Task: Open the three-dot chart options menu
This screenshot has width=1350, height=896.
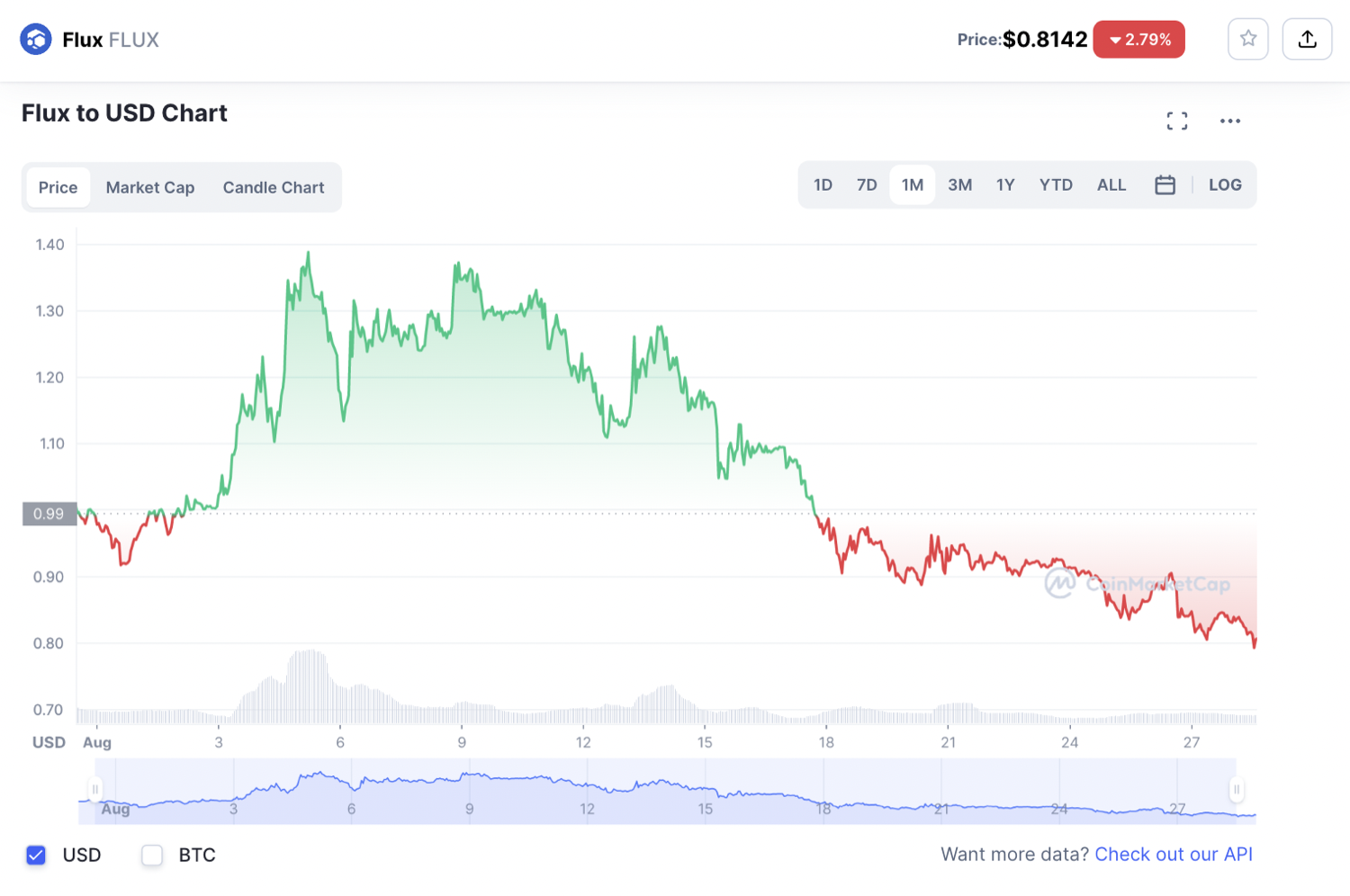Action: pos(1229,121)
